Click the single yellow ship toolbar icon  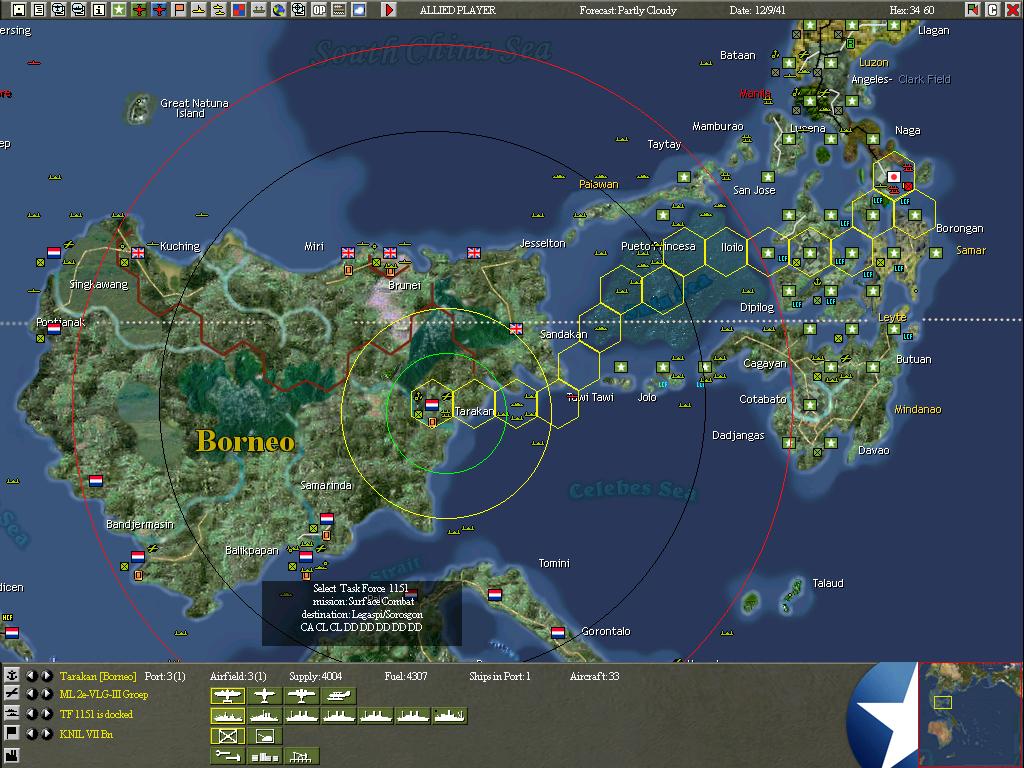point(199,9)
